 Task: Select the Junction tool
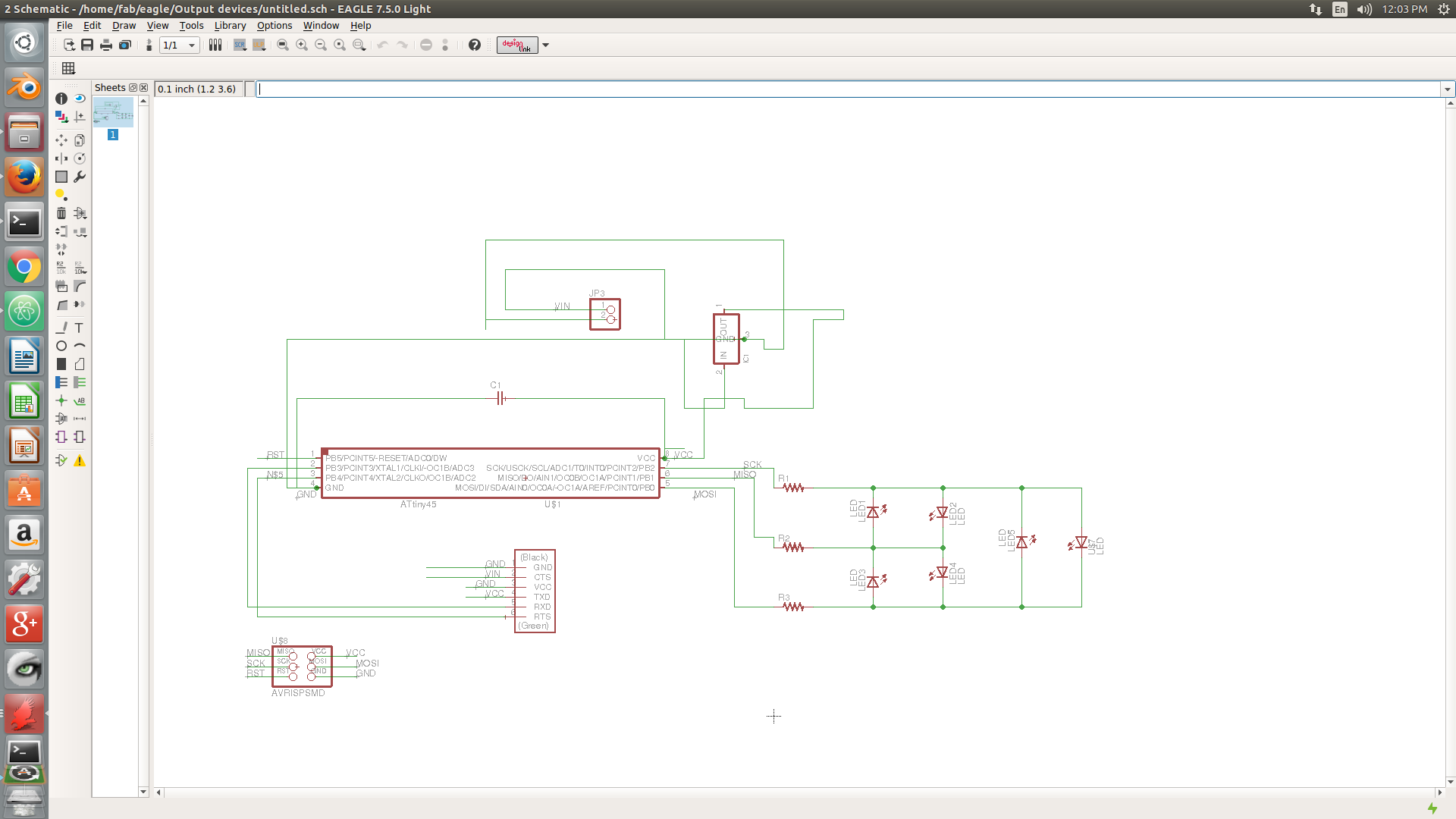(x=61, y=400)
